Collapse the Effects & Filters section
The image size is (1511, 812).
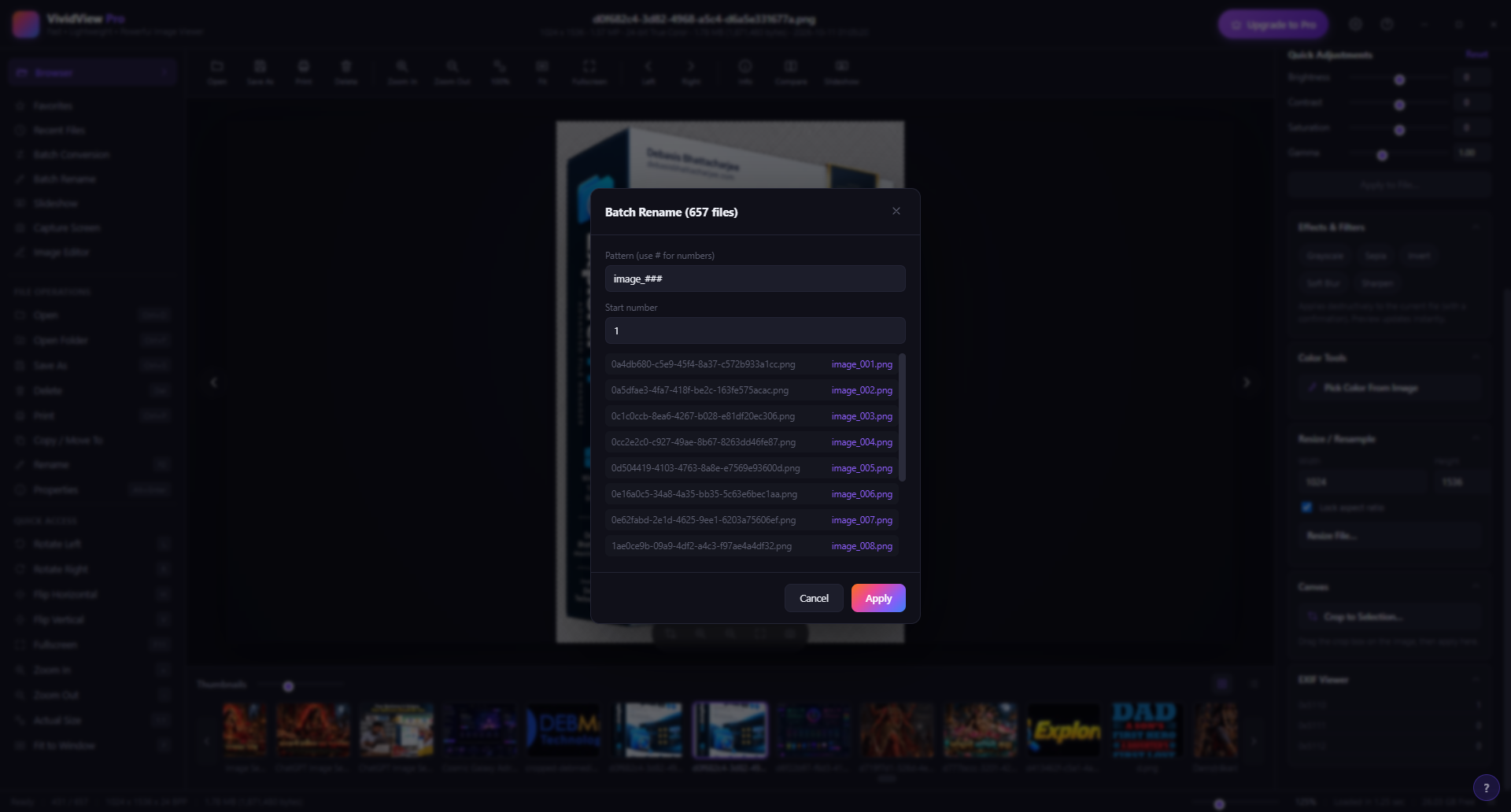click(1476, 227)
